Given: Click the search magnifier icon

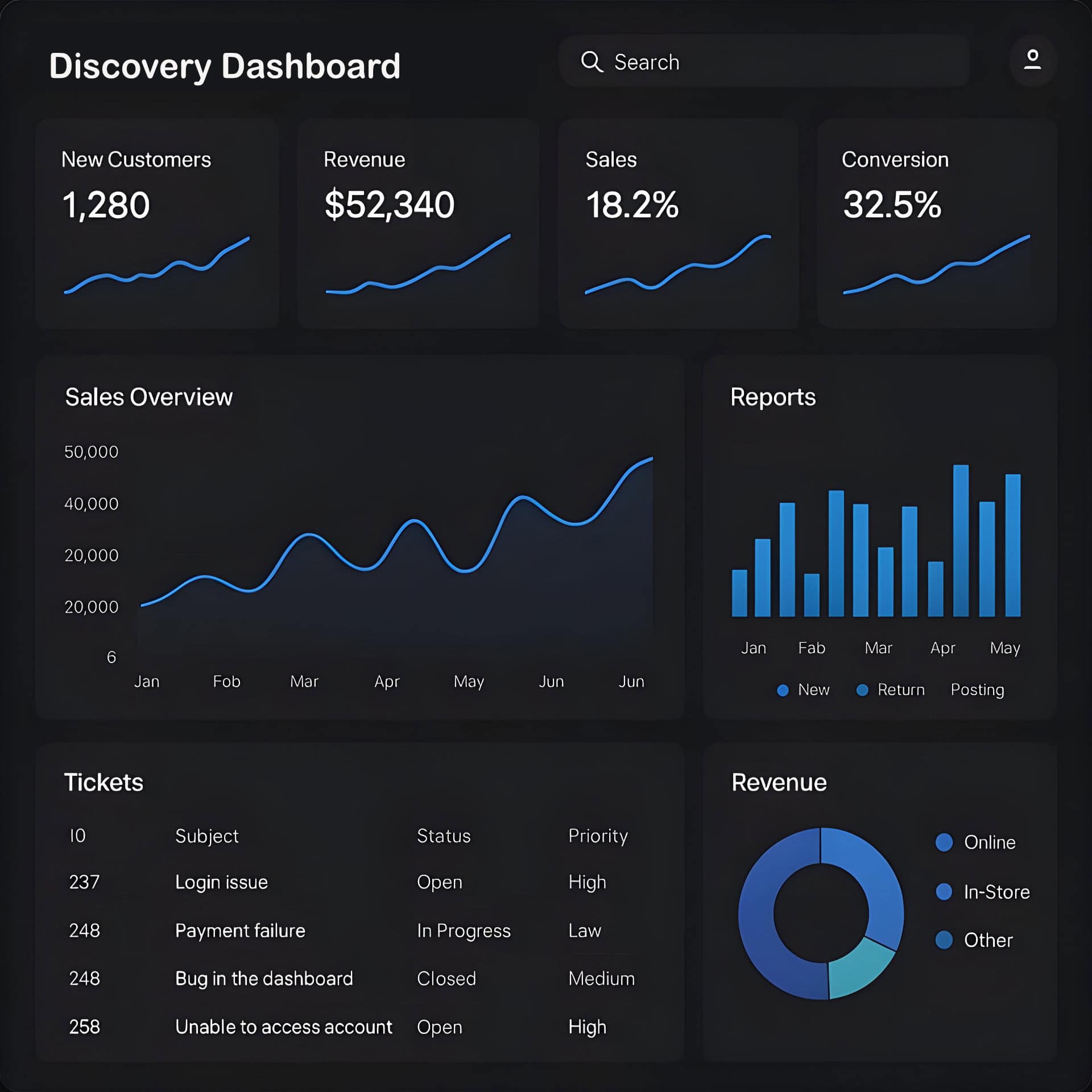Looking at the screenshot, I should (594, 62).
